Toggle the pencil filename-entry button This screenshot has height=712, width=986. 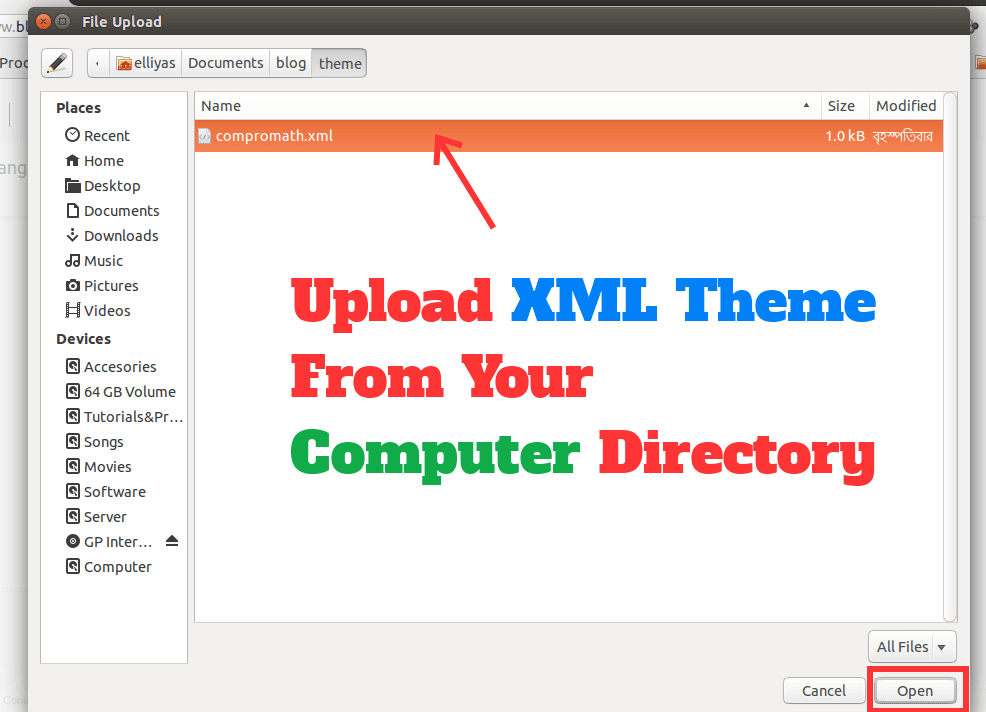tap(56, 62)
